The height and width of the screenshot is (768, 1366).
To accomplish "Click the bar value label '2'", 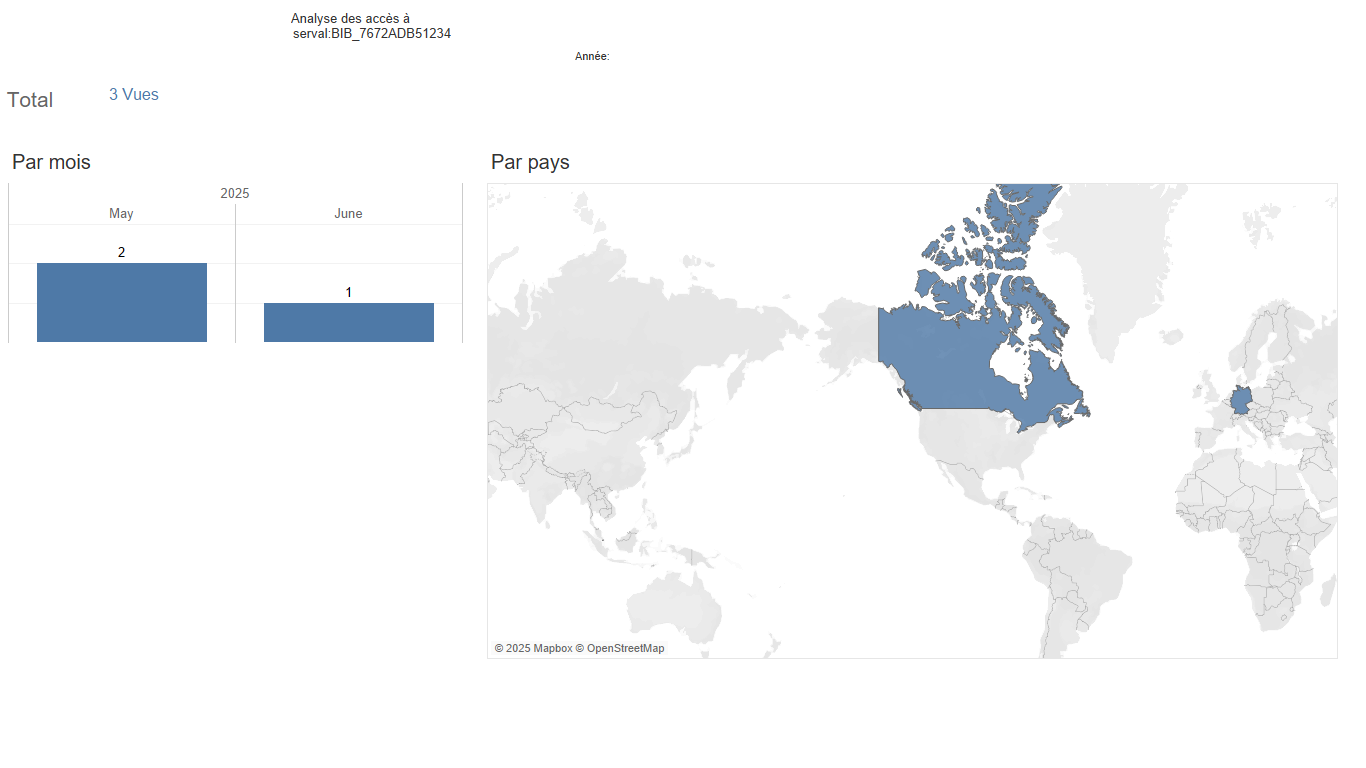I will (x=122, y=252).
